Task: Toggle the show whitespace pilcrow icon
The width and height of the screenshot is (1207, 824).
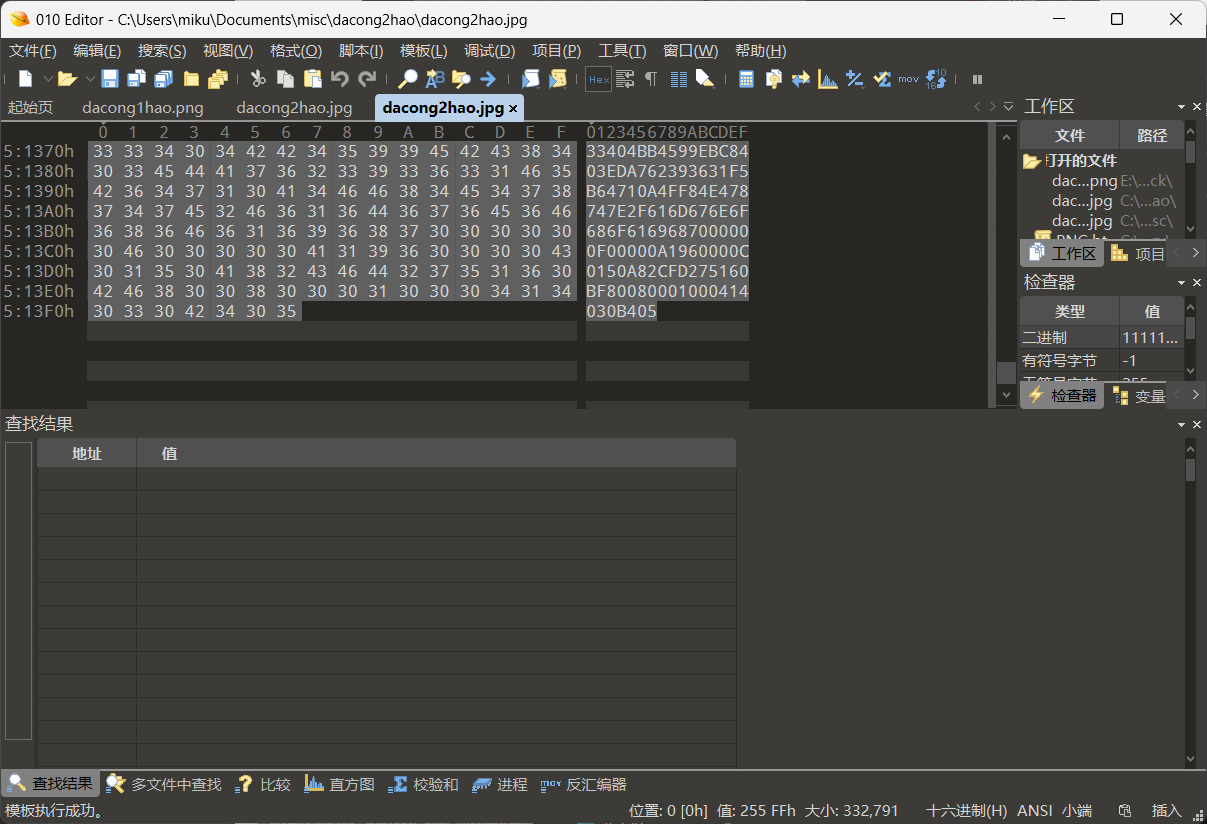Action: click(x=651, y=79)
